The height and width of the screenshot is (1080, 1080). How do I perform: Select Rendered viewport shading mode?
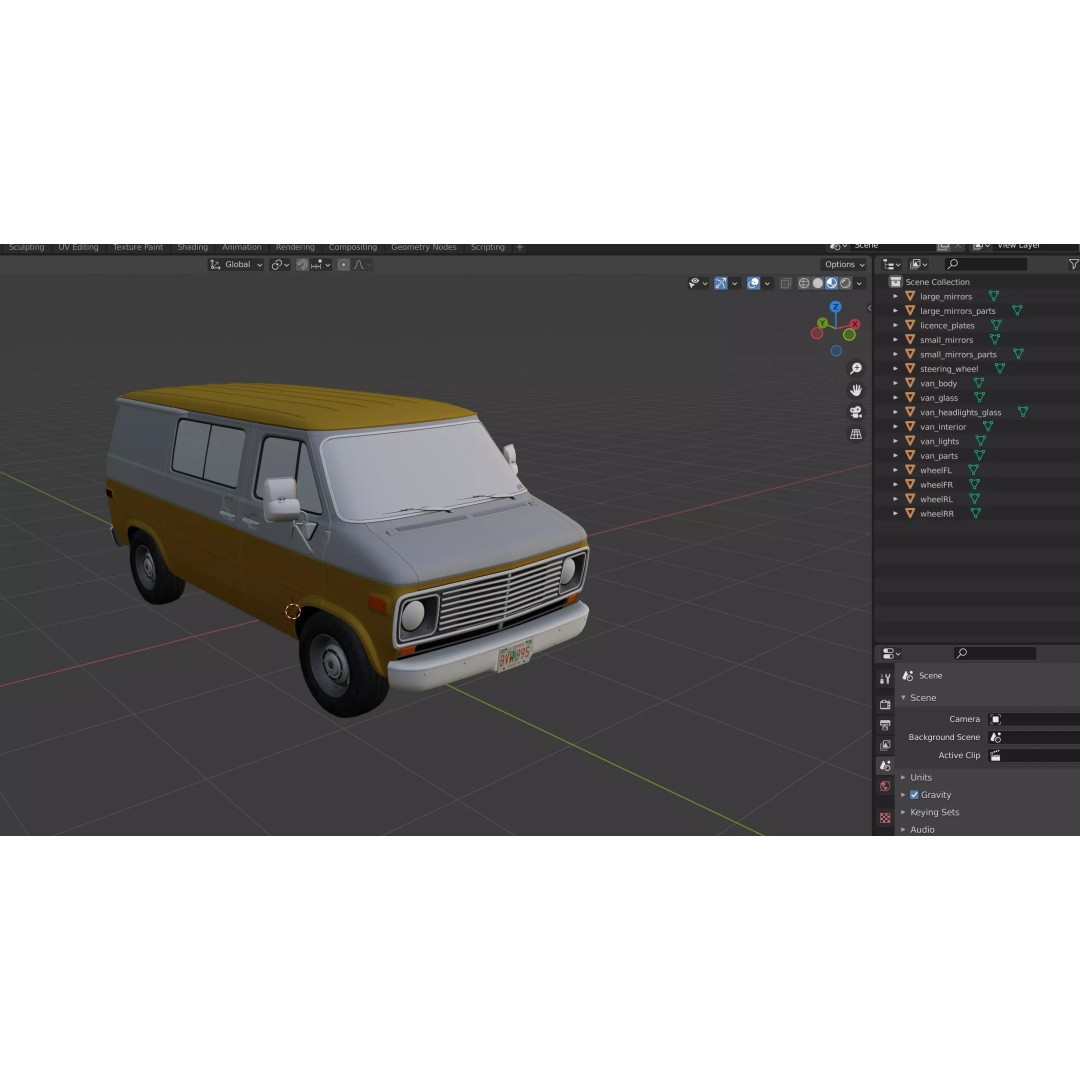click(846, 283)
